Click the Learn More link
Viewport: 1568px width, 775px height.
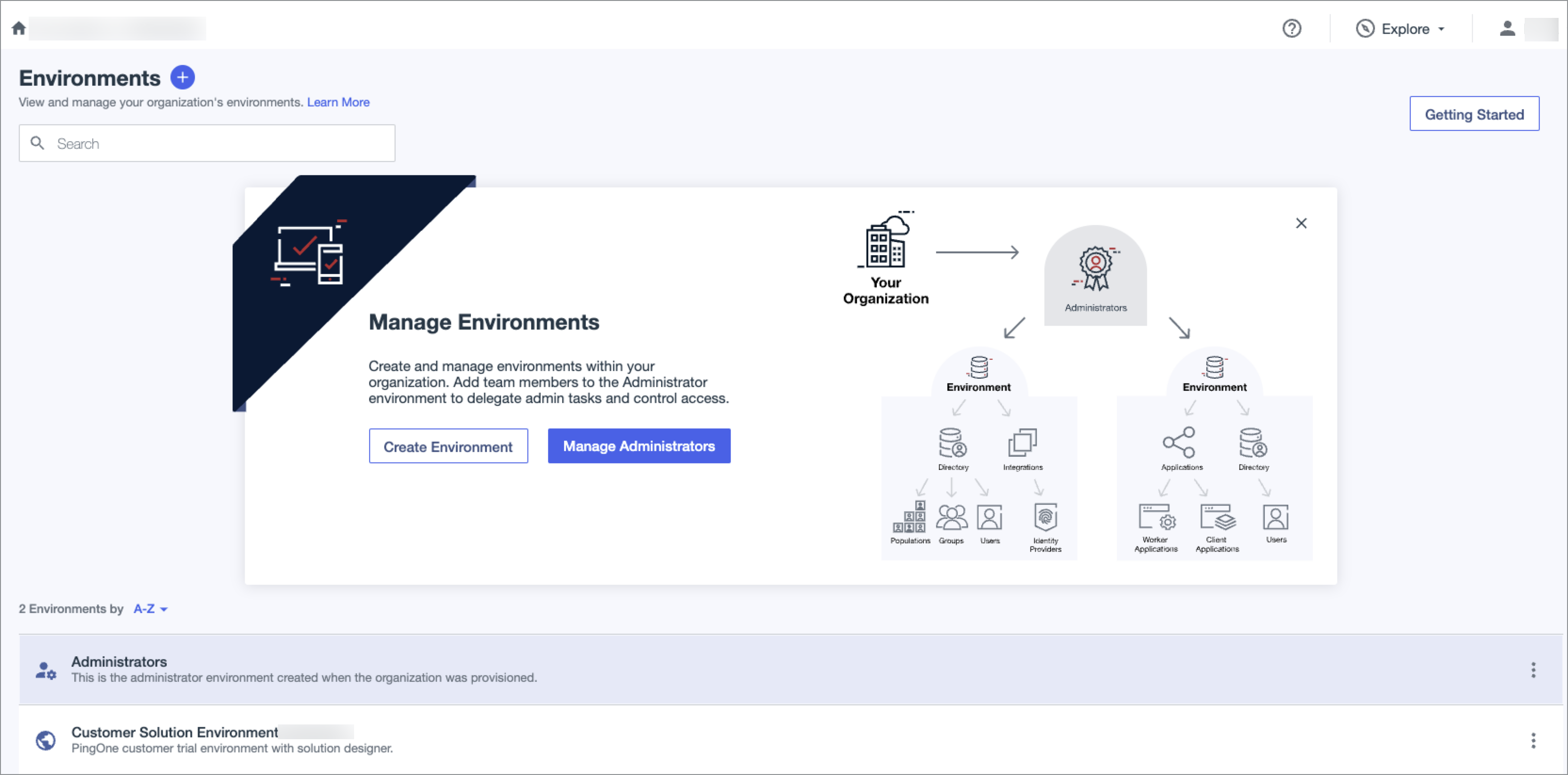point(338,102)
